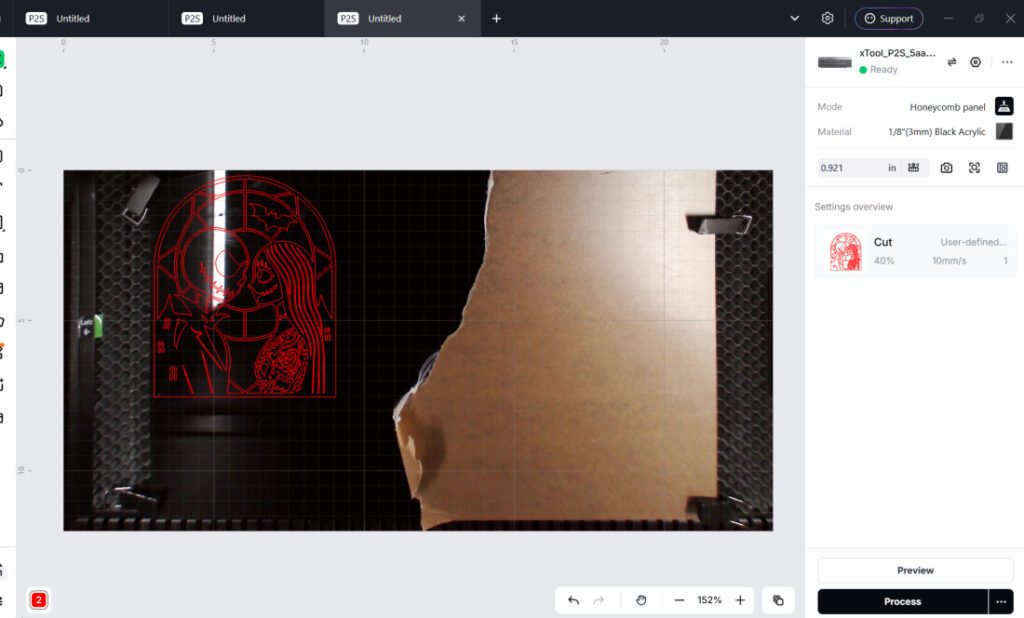
Task: Select the hand pan tool
Action: [x=641, y=600]
